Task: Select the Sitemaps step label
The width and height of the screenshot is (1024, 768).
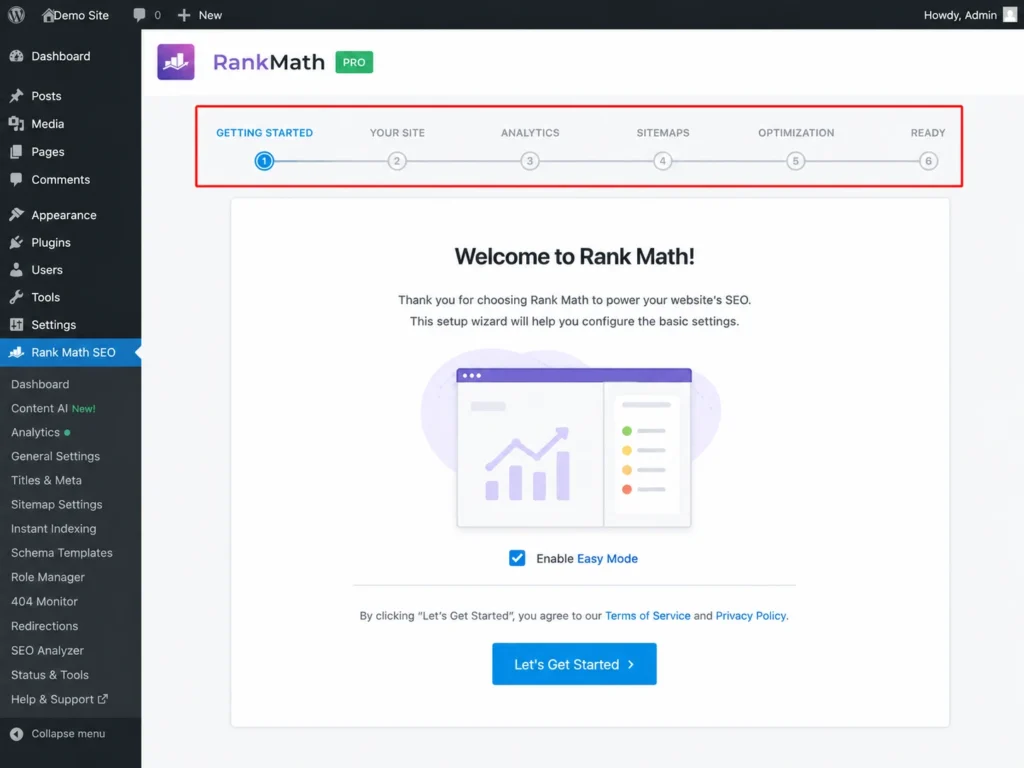Action: pyautogui.click(x=663, y=133)
